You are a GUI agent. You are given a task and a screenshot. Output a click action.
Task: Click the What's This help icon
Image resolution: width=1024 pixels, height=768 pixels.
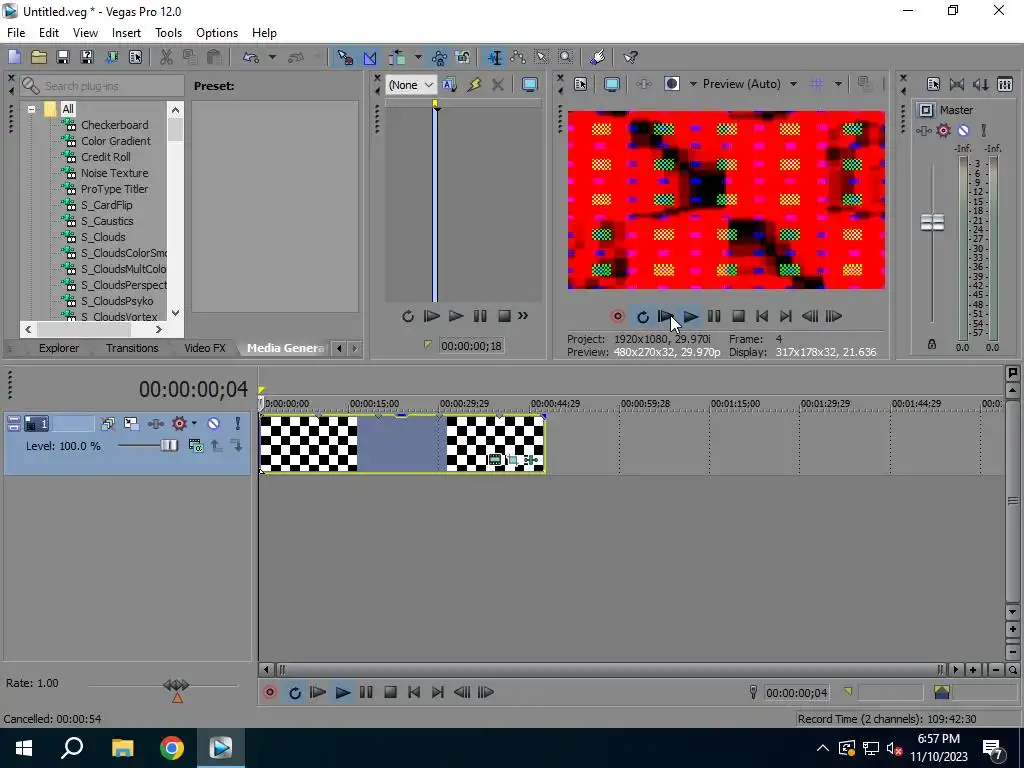click(x=630, y=57)
